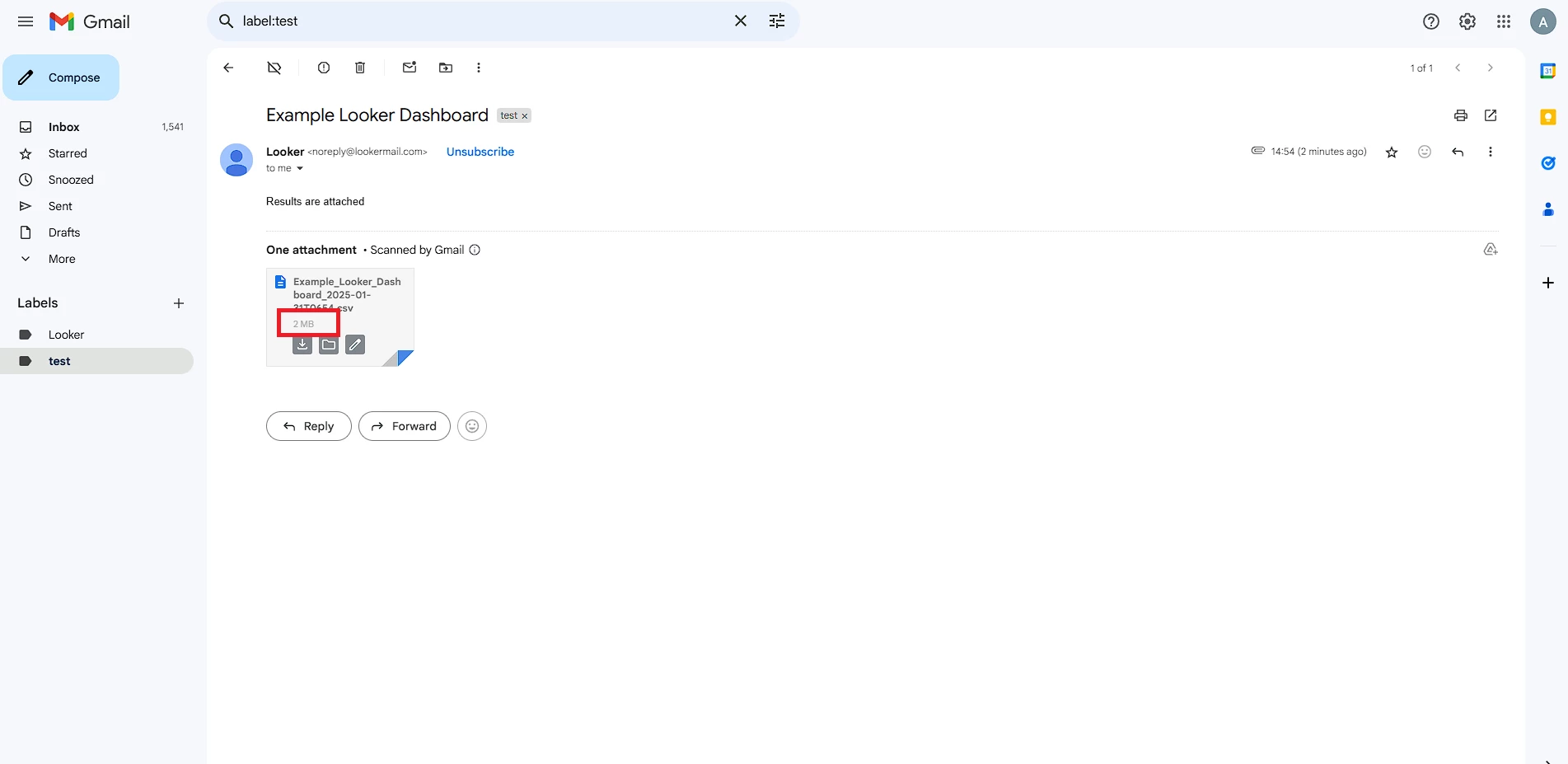Select the Looker label

(x=97, y=335)
